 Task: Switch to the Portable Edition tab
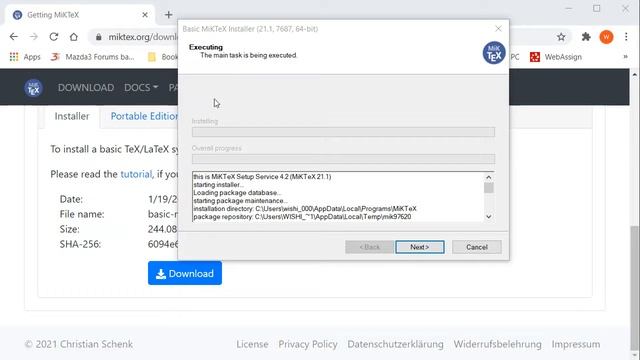pyautogui.click(x=144, y=116)
